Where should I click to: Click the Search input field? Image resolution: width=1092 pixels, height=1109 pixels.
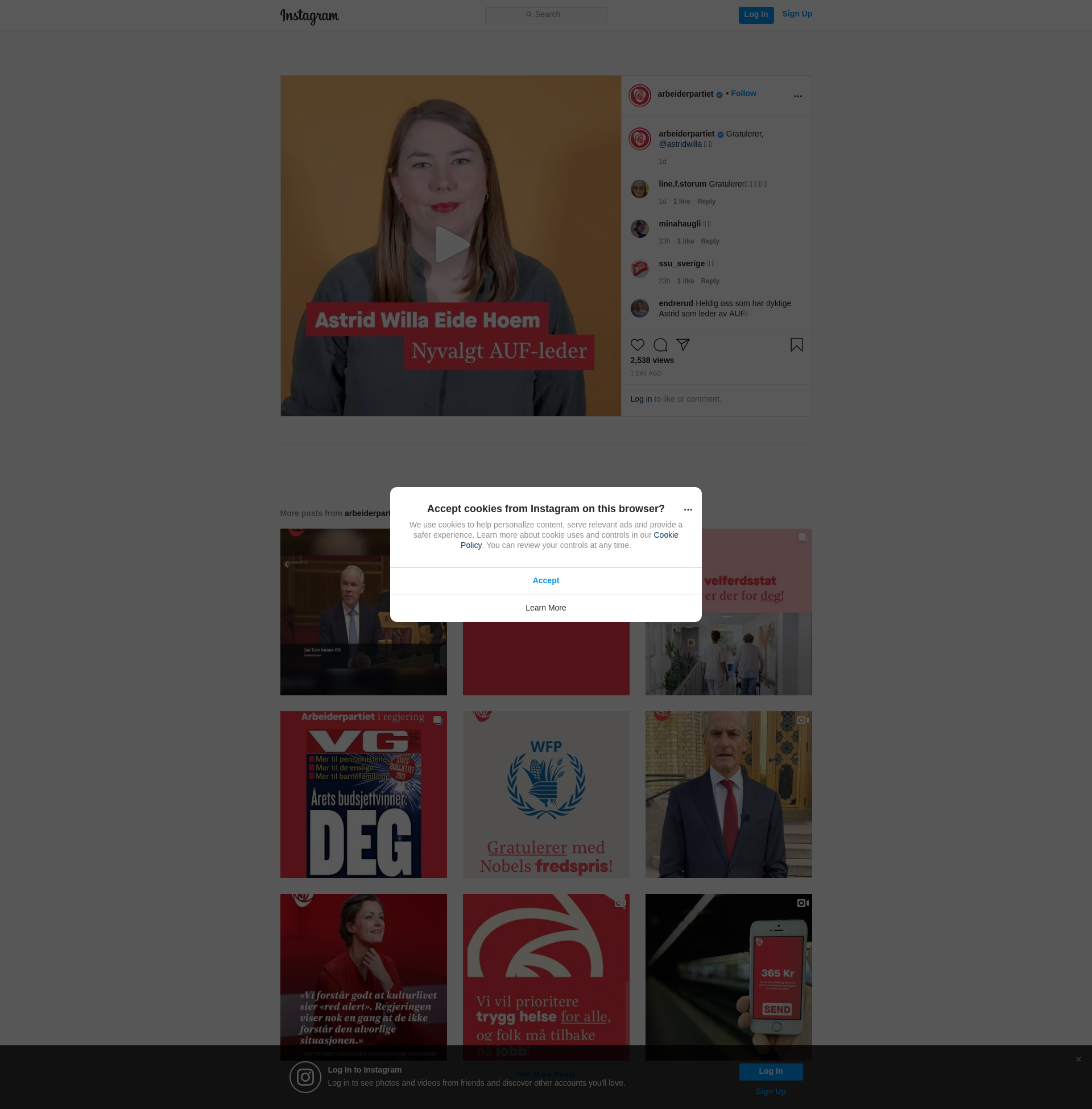pos(546,15)
